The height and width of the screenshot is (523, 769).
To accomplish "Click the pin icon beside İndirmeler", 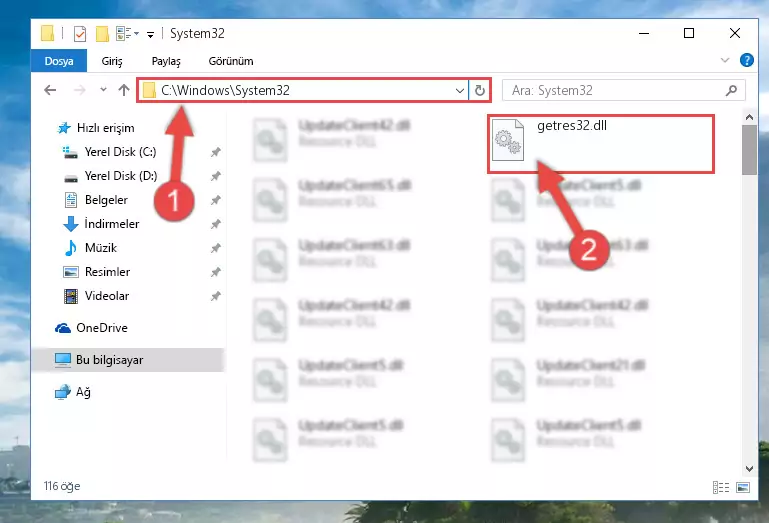I will pos(215,224).
